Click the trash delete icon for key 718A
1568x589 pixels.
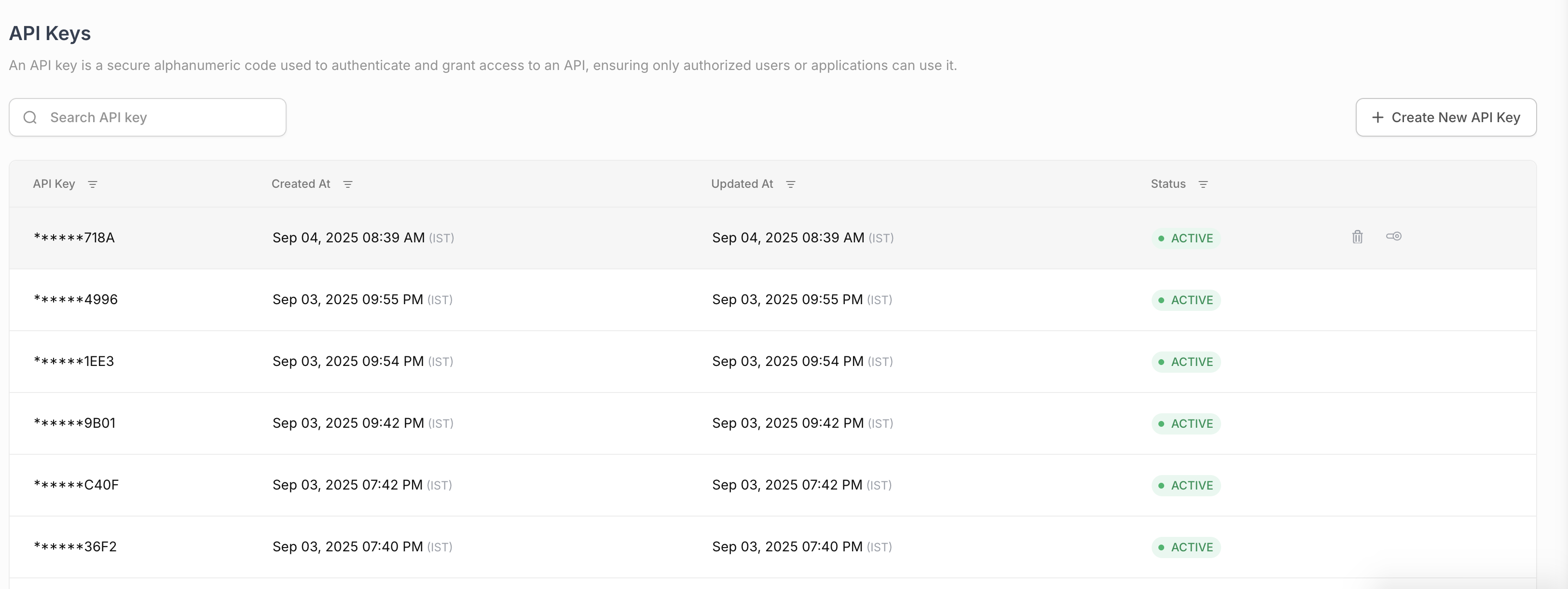pos(1357,237)
